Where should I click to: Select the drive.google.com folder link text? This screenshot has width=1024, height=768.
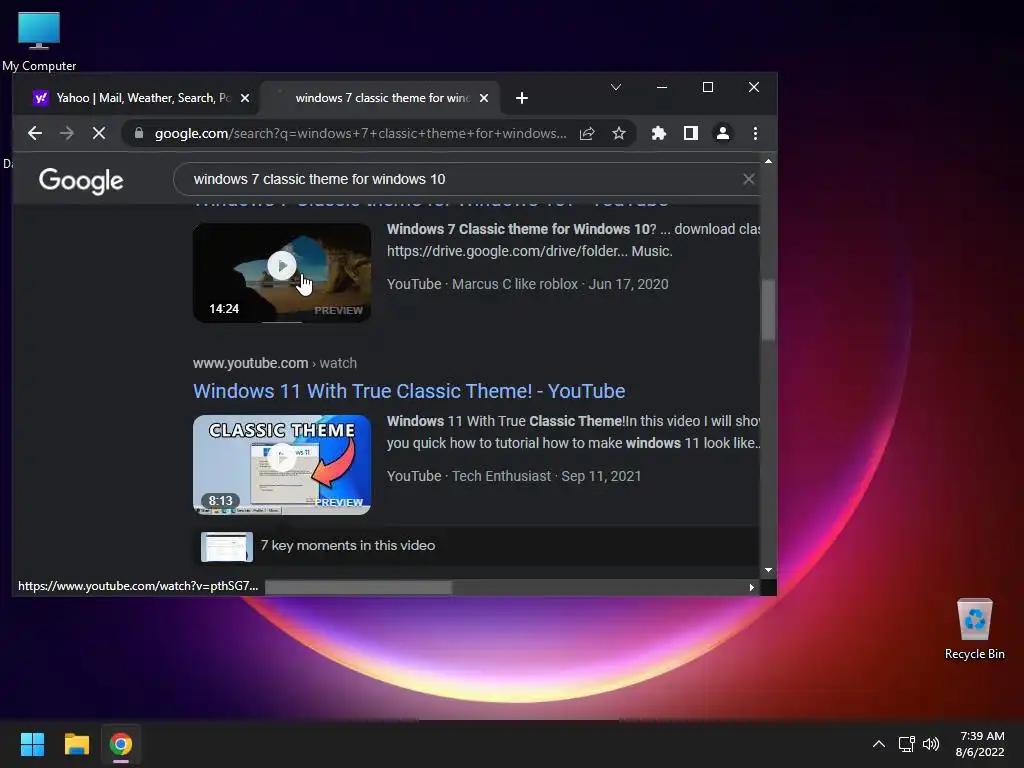[506, 251]
